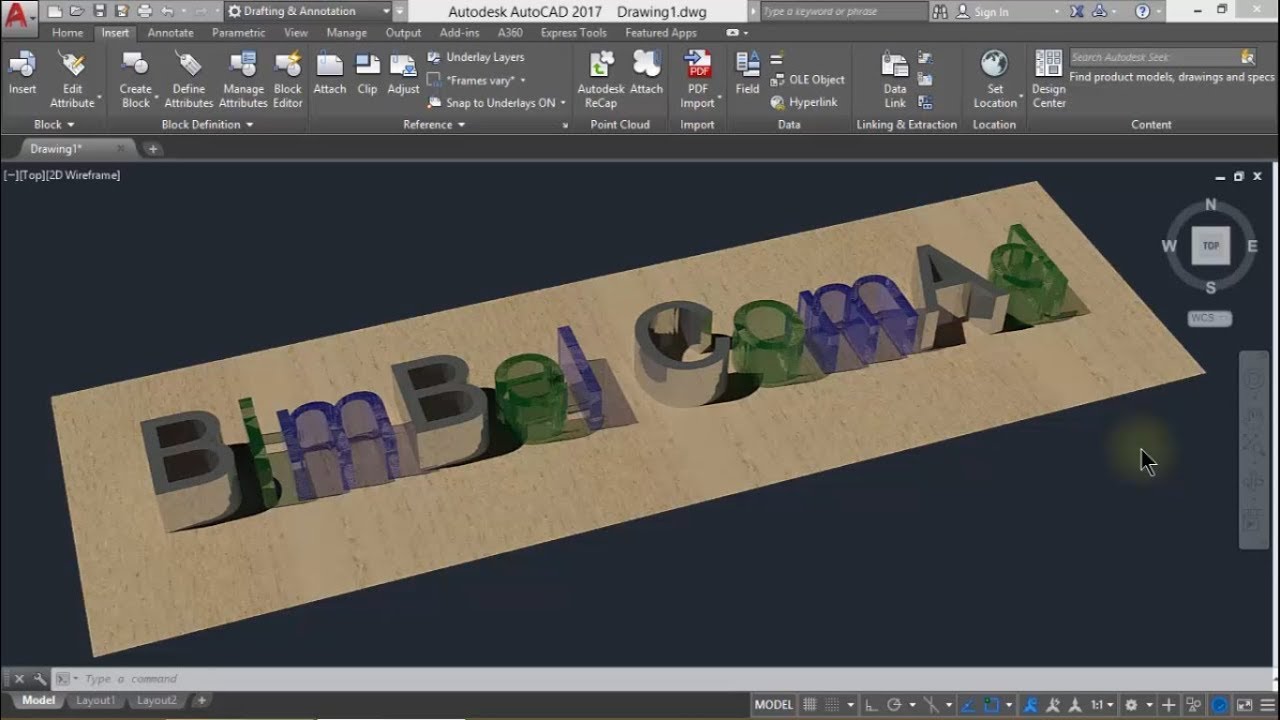Click the TOP face of the ViewCube
1280x720 pixels.
pos(1211,246)
